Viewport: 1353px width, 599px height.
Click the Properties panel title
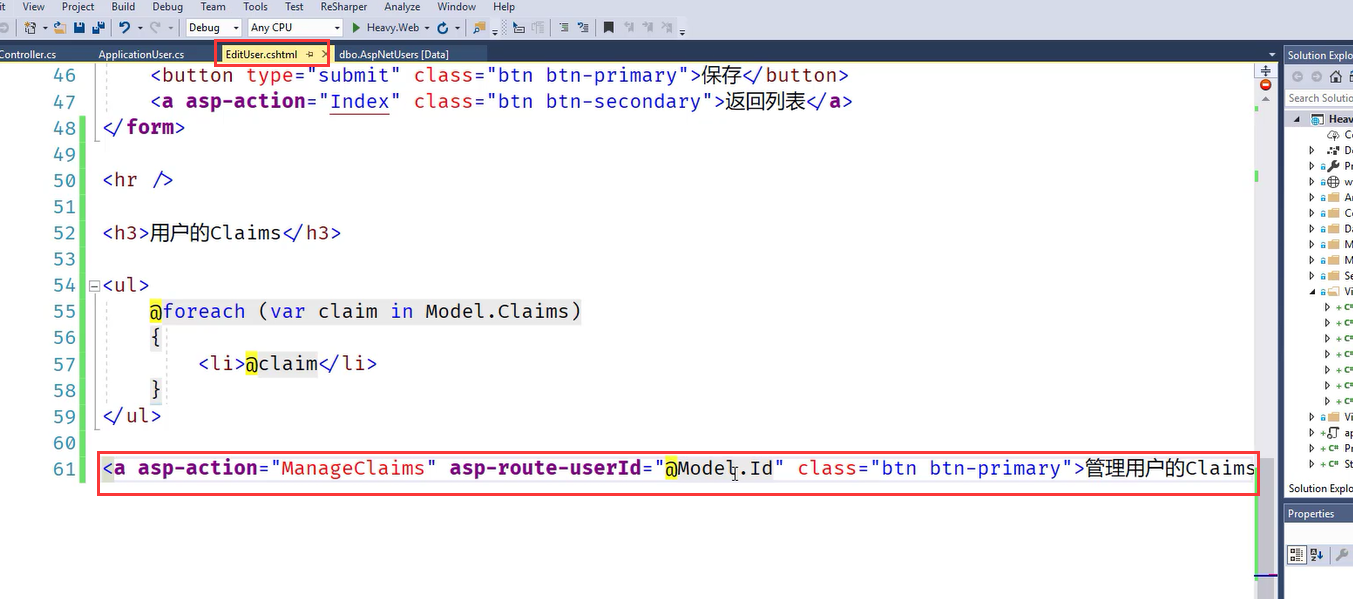coord(1311,513)
